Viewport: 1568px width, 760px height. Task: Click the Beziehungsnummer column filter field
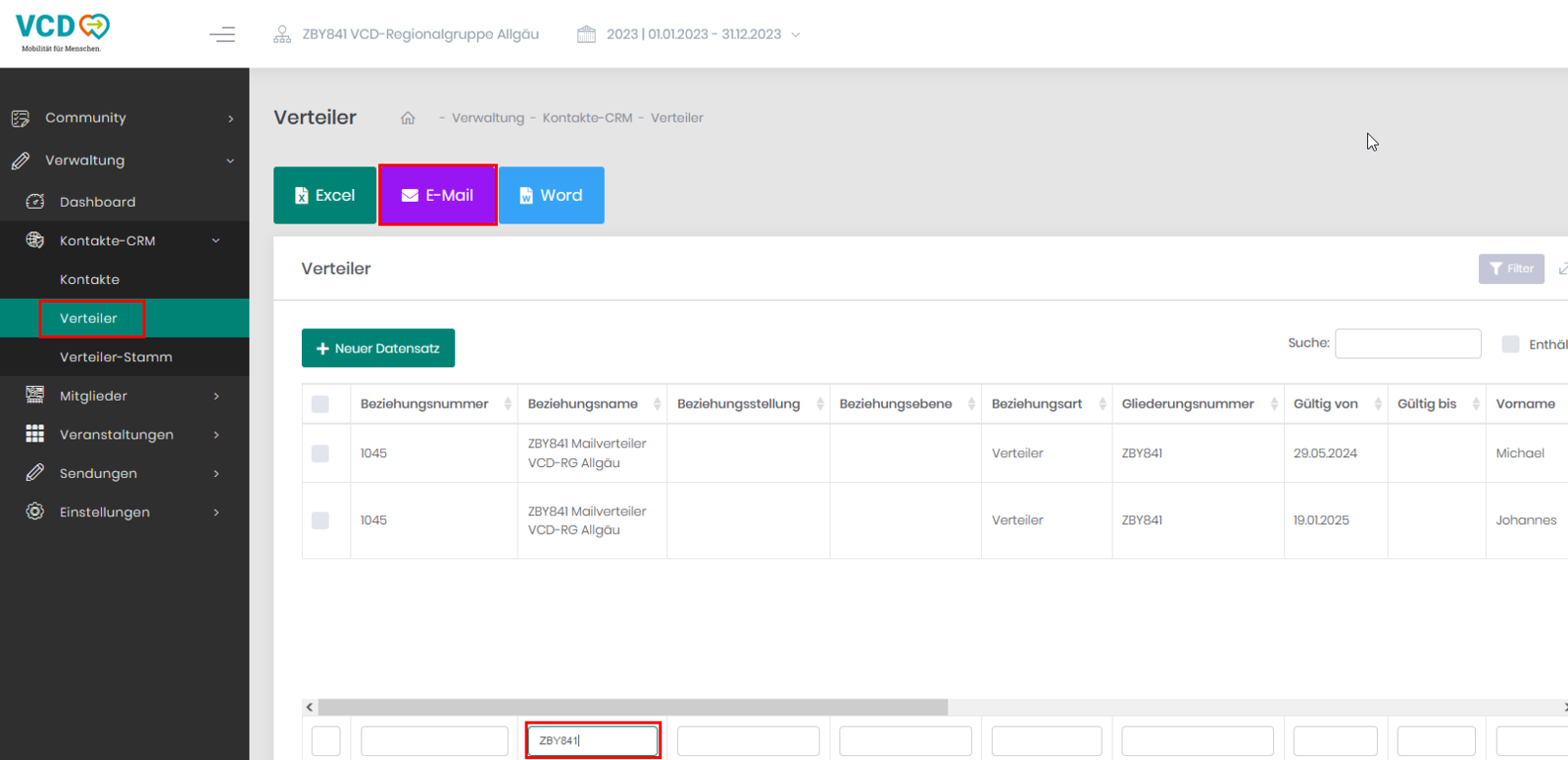(x=434, y=740)
